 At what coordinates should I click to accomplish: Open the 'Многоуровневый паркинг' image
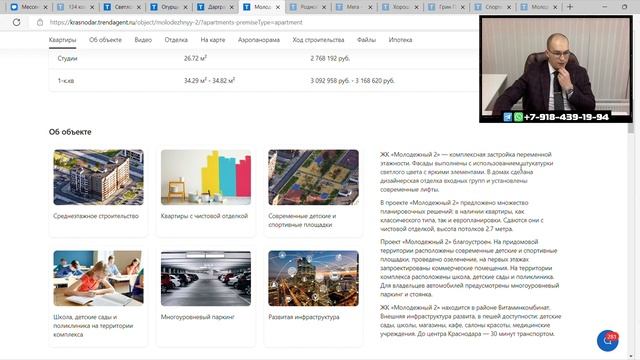pyautogui.click(x=206, y=278)
